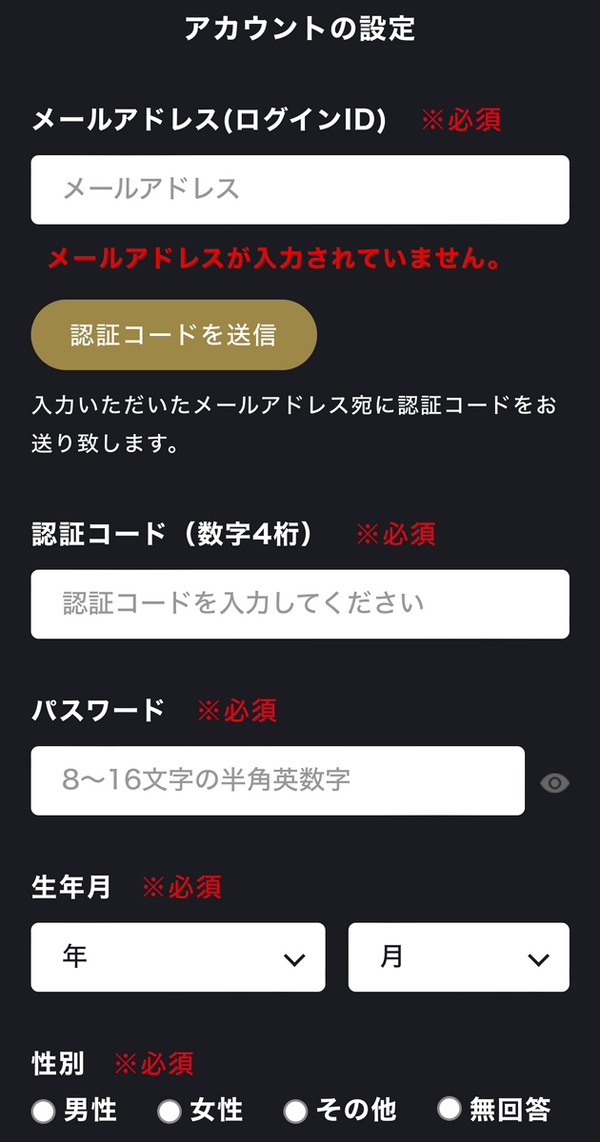This screenshot has height=1142, width=600.
Task: Click the メールアドレス input field
Action: (300, 189)
